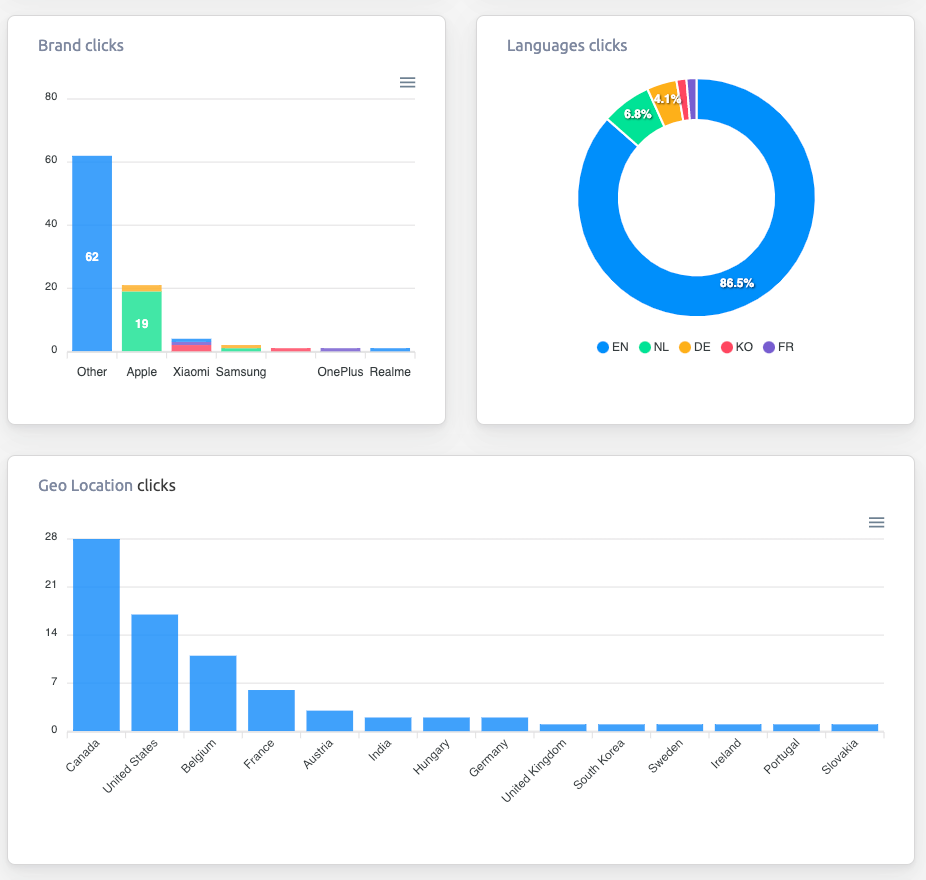Click the NL legend dot icon
The height and width of the screenshot is (880, 926).
point(646,347)
